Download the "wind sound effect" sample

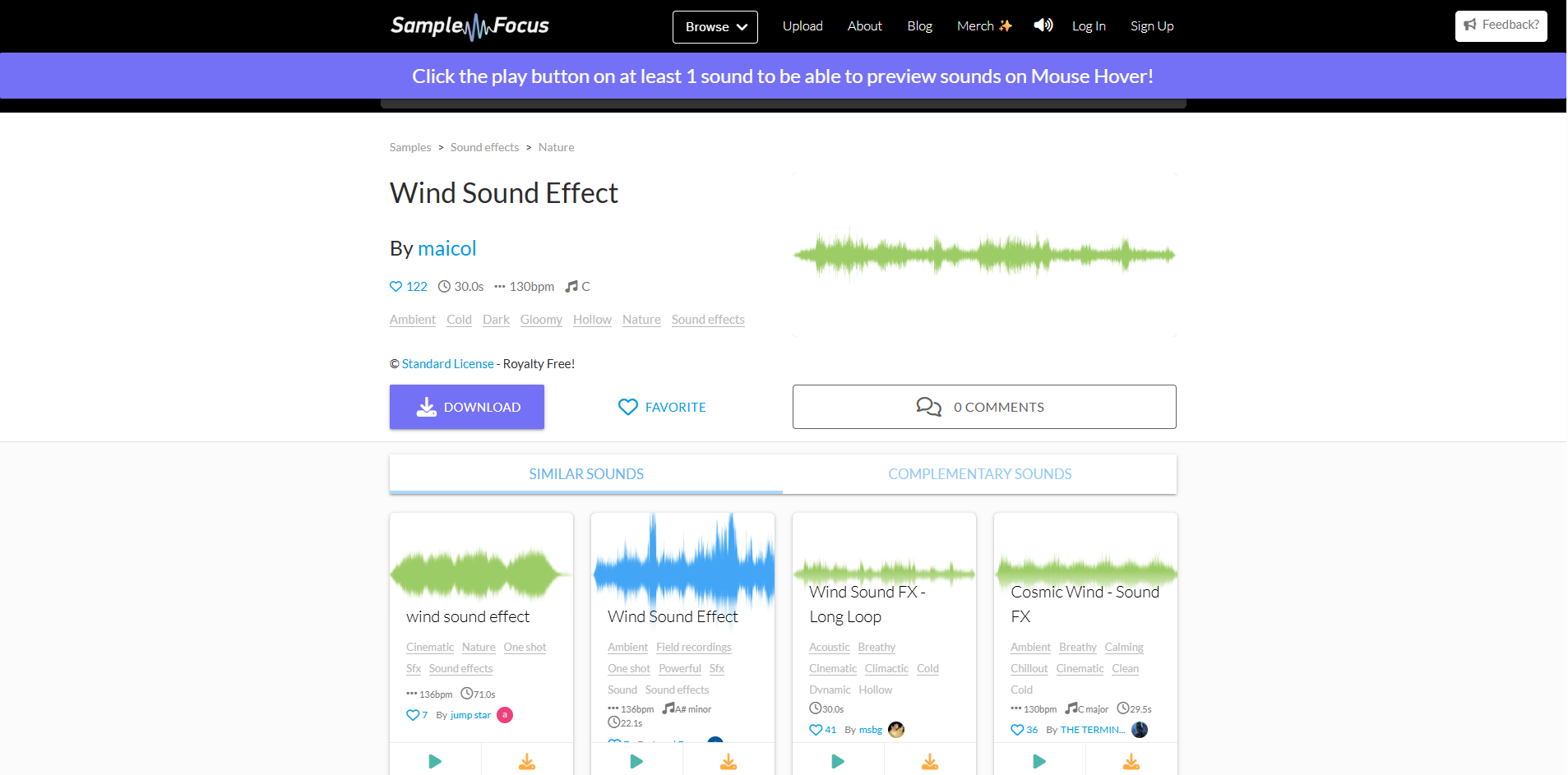[x=527, y=760]
